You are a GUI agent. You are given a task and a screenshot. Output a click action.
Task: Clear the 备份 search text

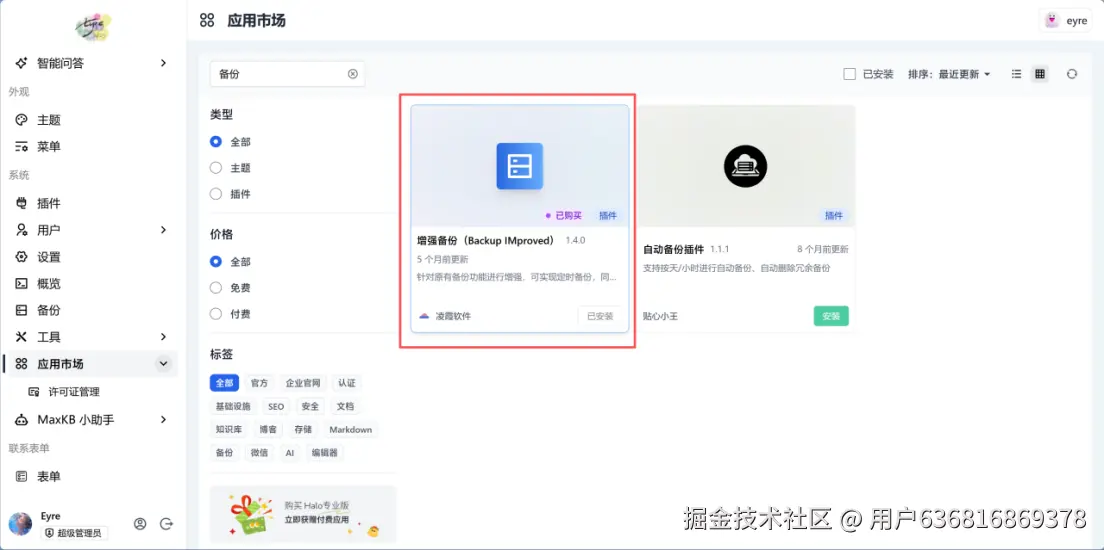pyautogui.click(x=353, y=74)
